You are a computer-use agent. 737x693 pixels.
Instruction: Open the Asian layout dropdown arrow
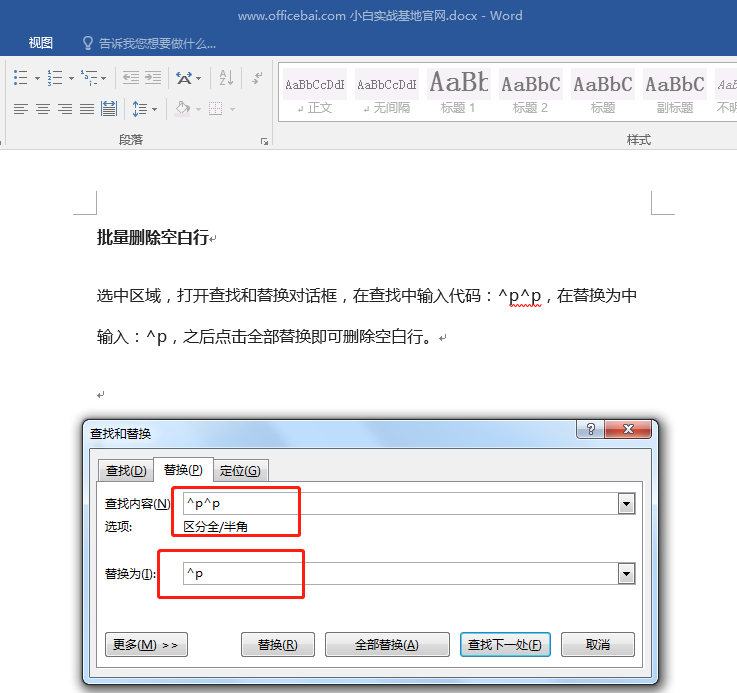coord(199,78)
